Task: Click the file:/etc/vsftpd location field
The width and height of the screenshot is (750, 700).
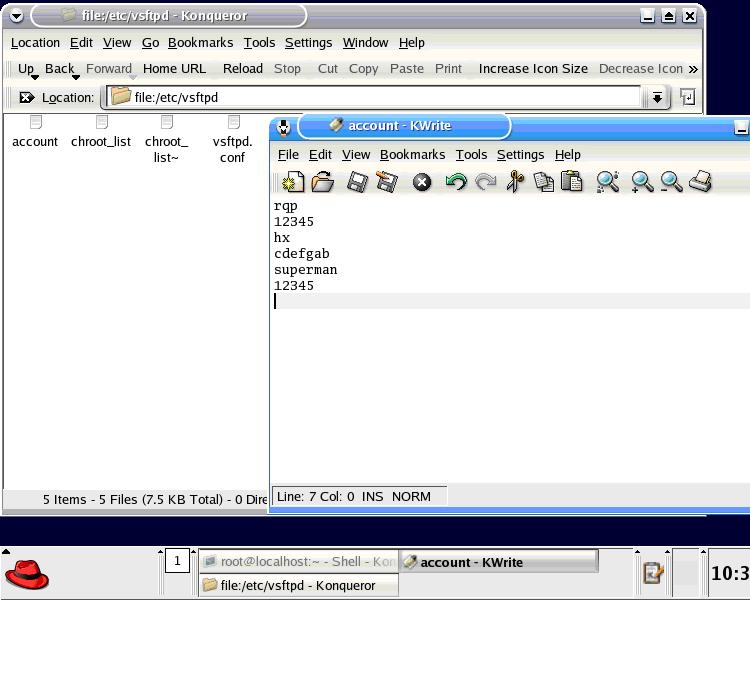Action: pyautogui.click(x=373, y=98)
